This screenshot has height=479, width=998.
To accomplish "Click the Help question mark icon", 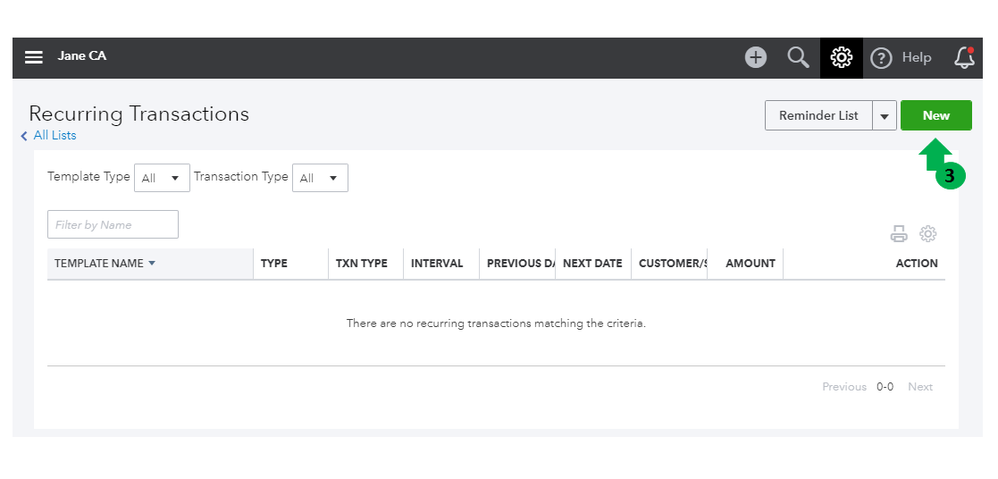I will tap(881, 58).
